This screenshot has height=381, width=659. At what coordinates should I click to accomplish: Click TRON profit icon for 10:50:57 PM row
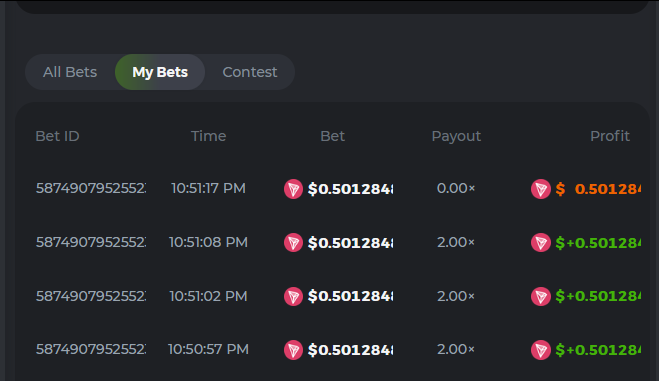click(x=541, y=350)
